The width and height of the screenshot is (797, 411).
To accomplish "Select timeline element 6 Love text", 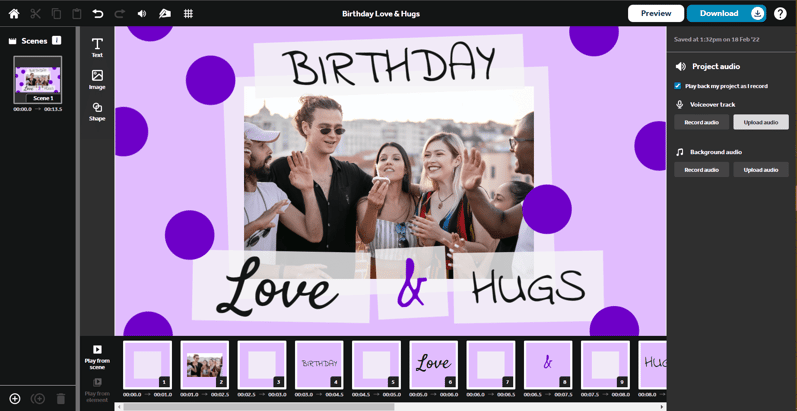I will [434, 365].
